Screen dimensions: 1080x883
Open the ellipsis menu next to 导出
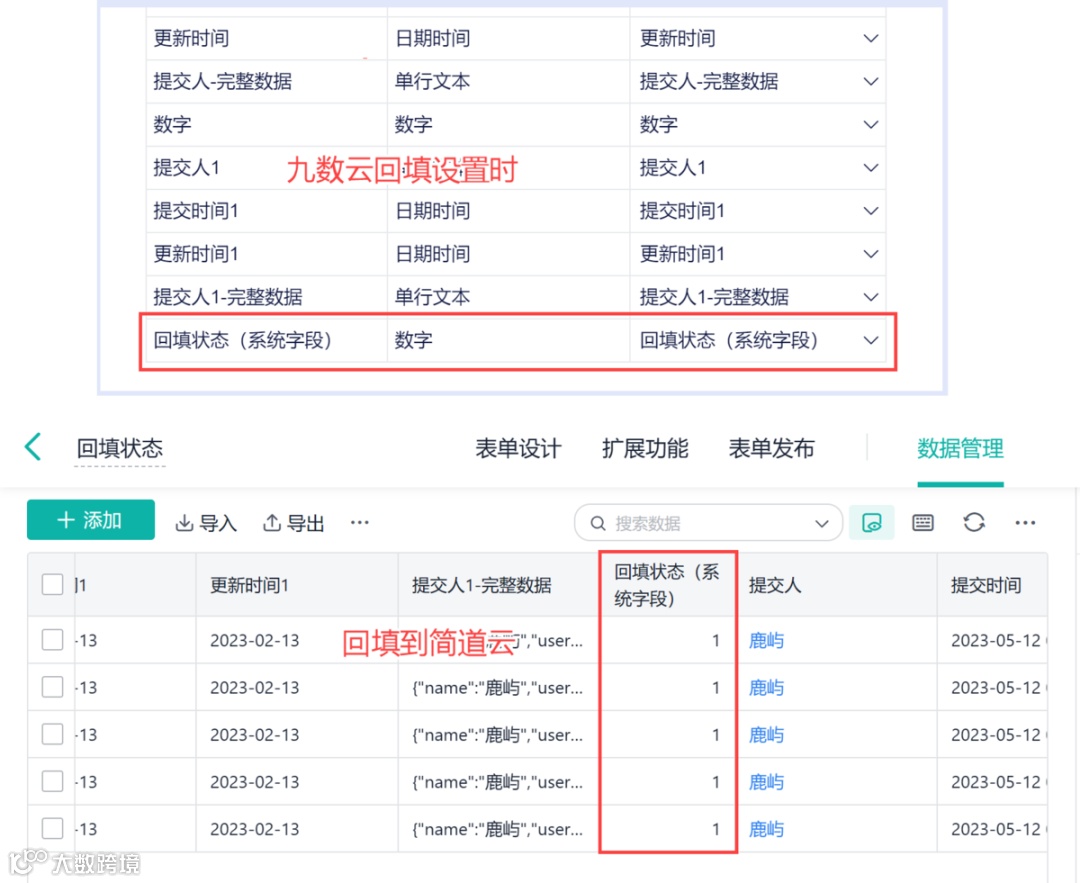click(359, 522)
